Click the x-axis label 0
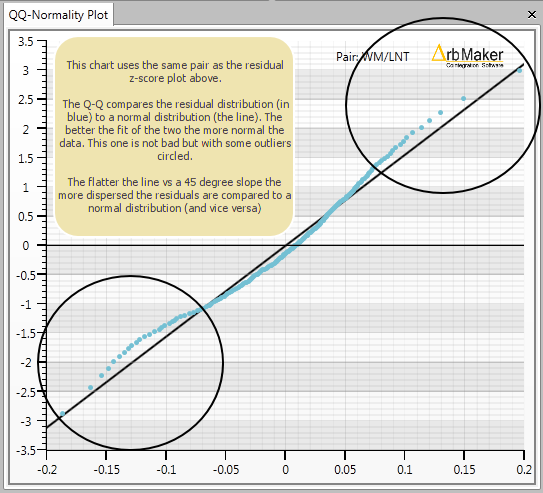Viewport: 543px width, 493px height. click(x=285, y=469)
